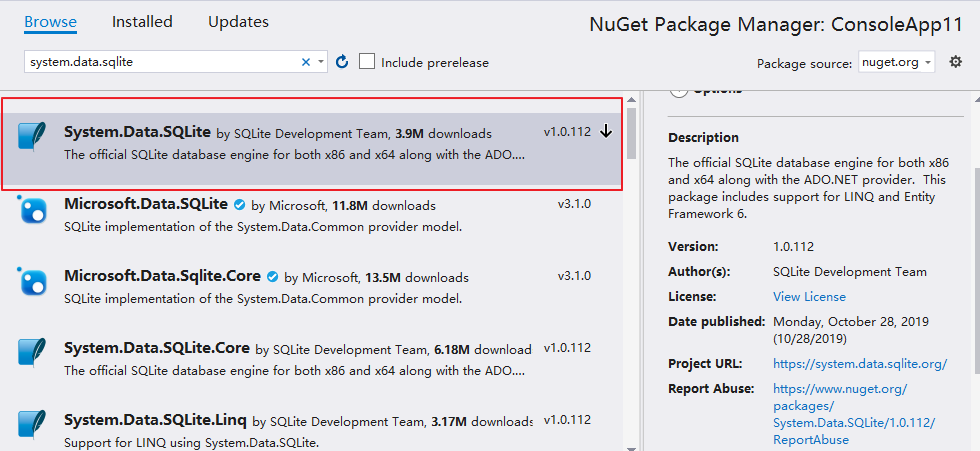Click 'Support for LINQ using System.Data.SQLite.' description

[192, 443]
